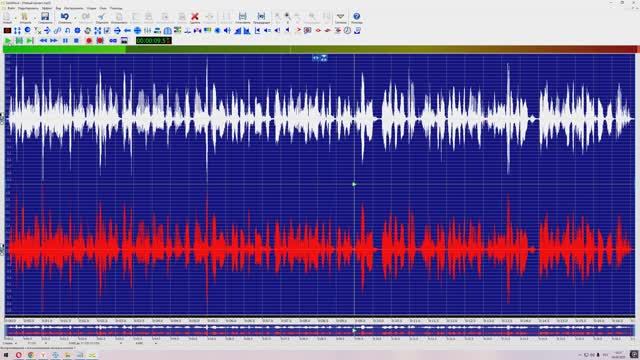Click the blue left-arrow effect icon
The image size is (640, 360).
(127, 31)
